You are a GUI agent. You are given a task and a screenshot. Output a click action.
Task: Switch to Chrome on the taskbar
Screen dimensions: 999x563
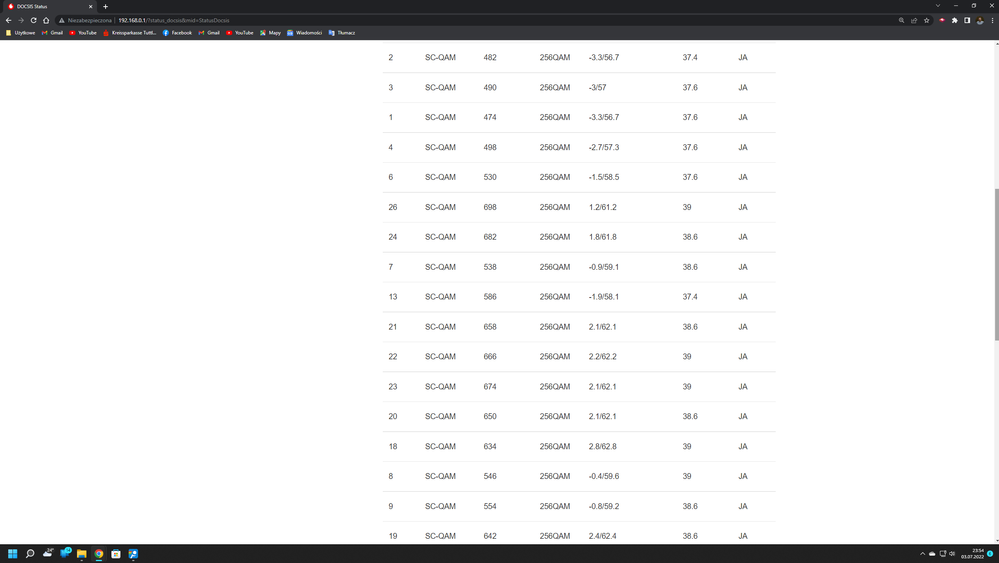click(x=99, y=553)
